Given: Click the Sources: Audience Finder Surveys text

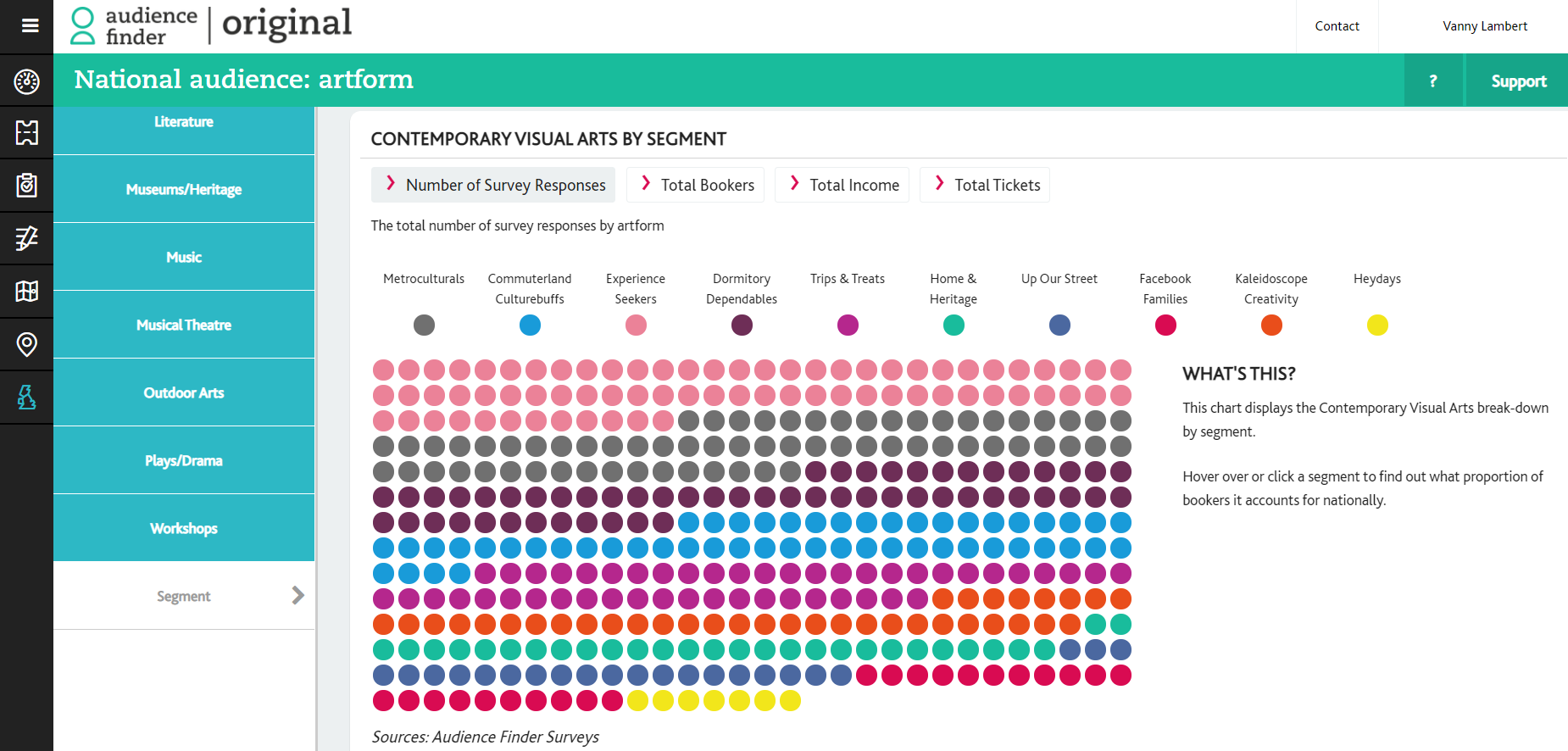Looking at the screenshot, I should 486,737.
